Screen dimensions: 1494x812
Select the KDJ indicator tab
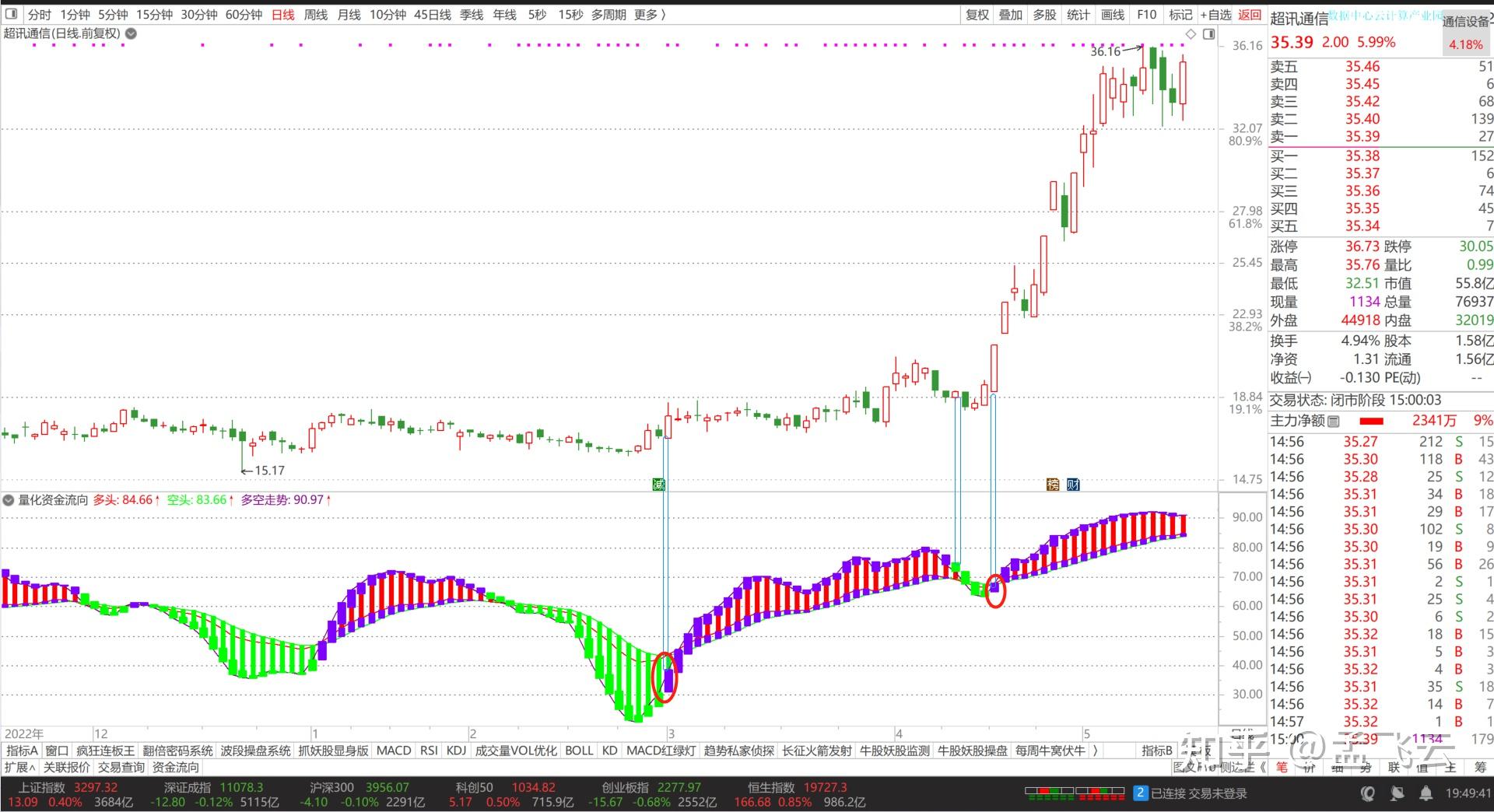click(457, 751)
